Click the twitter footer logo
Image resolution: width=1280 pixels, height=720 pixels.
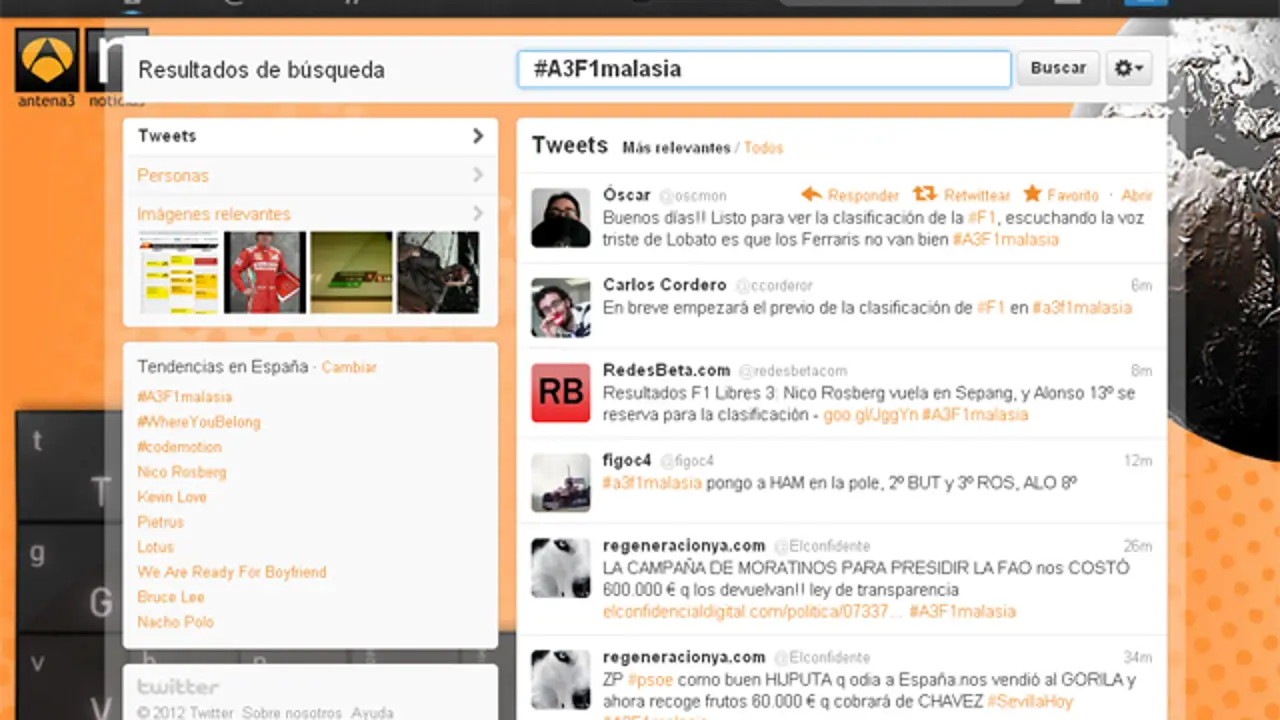pos(178,687)
